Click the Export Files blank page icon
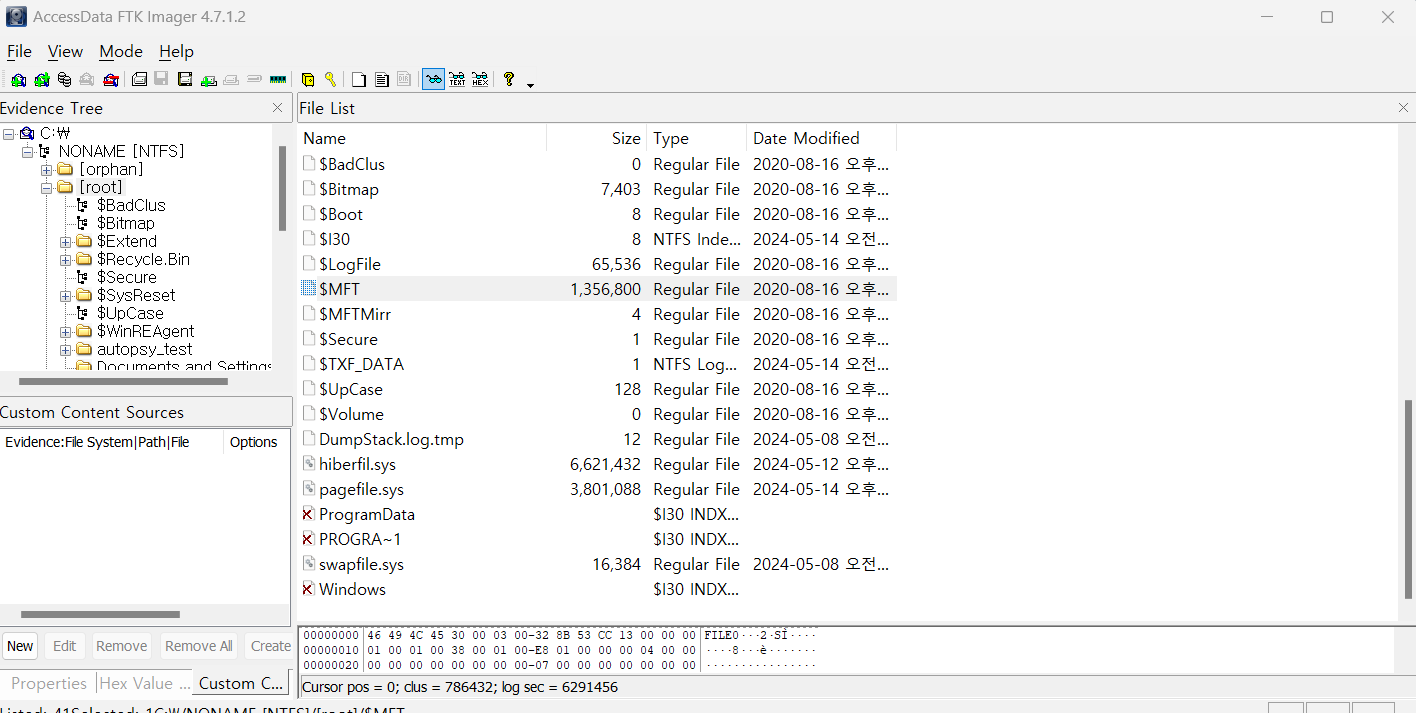This screenshot has height=713, width=1416. (358, 79)
